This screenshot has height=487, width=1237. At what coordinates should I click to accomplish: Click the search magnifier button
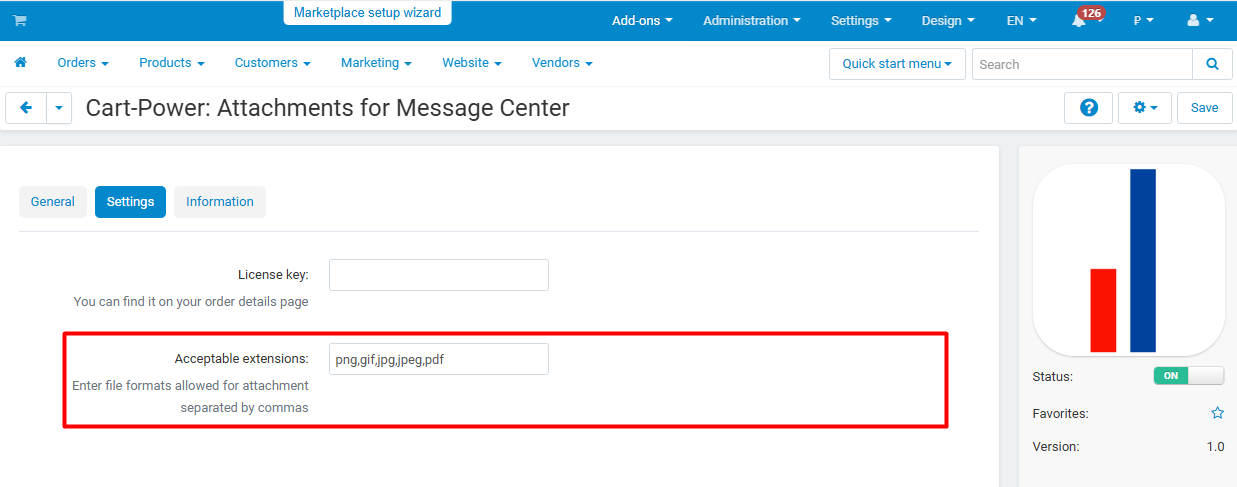[x=1212, y=64]
